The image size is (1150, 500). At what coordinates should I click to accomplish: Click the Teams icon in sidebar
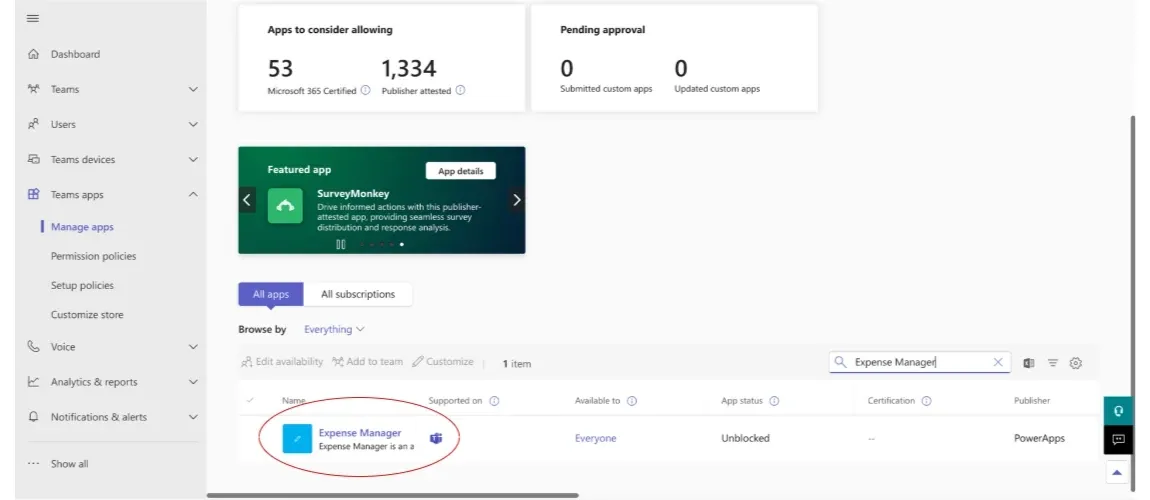pyautogui.click(x=33, y=89)
